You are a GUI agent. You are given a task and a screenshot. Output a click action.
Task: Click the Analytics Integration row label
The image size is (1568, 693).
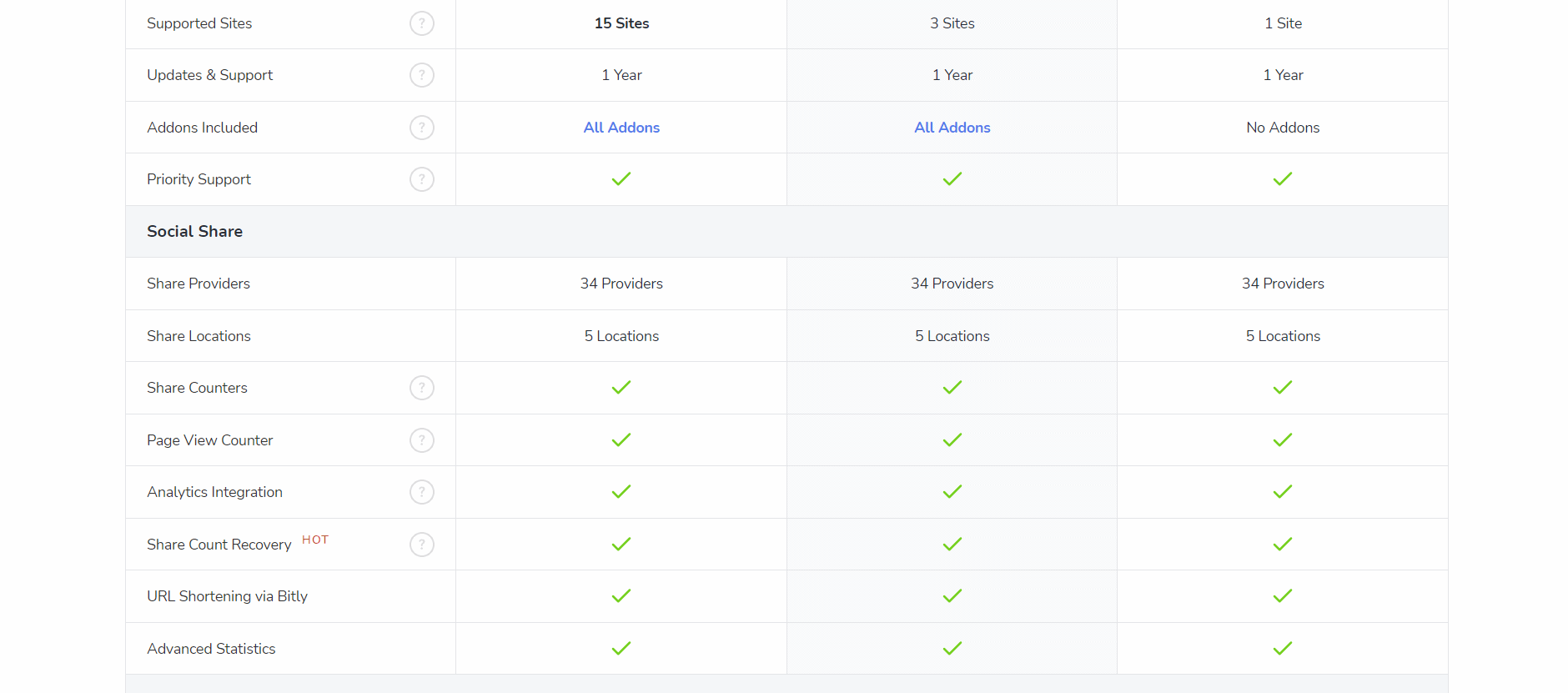(214, 492)
